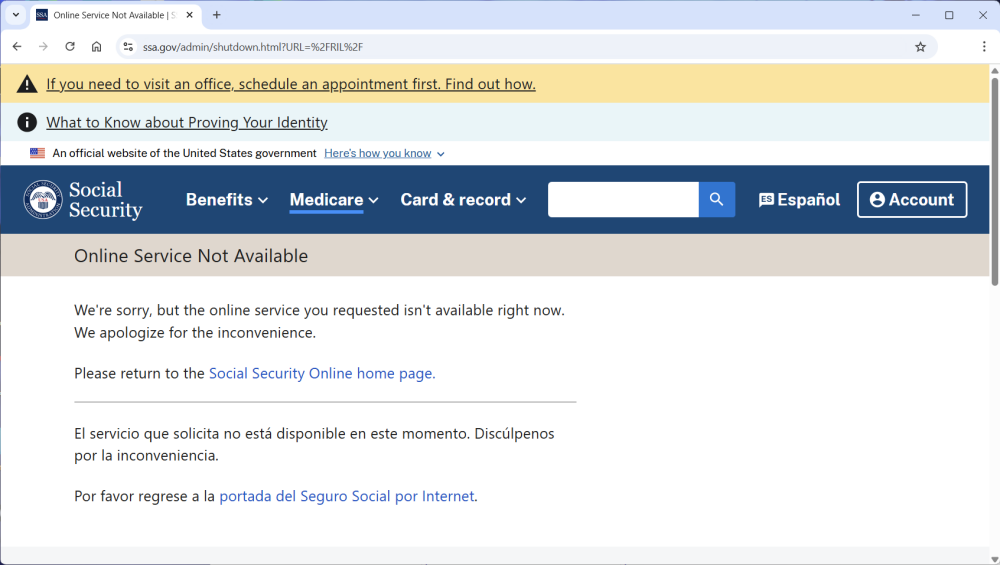
Task: Click the Online Service Not Available heading
Action: tap(191, 256)
